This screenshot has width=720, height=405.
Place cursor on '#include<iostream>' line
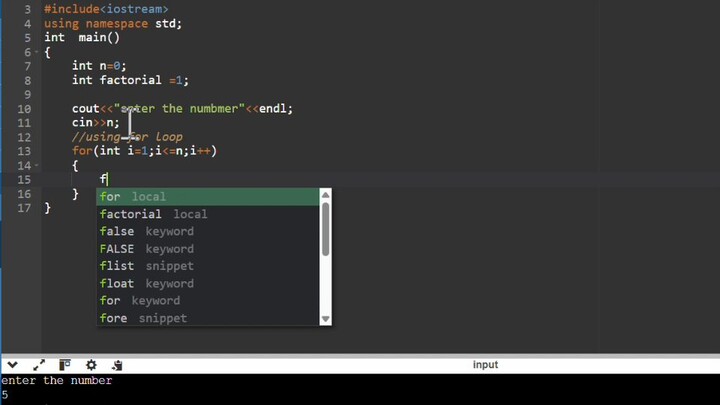coord(106,9)
